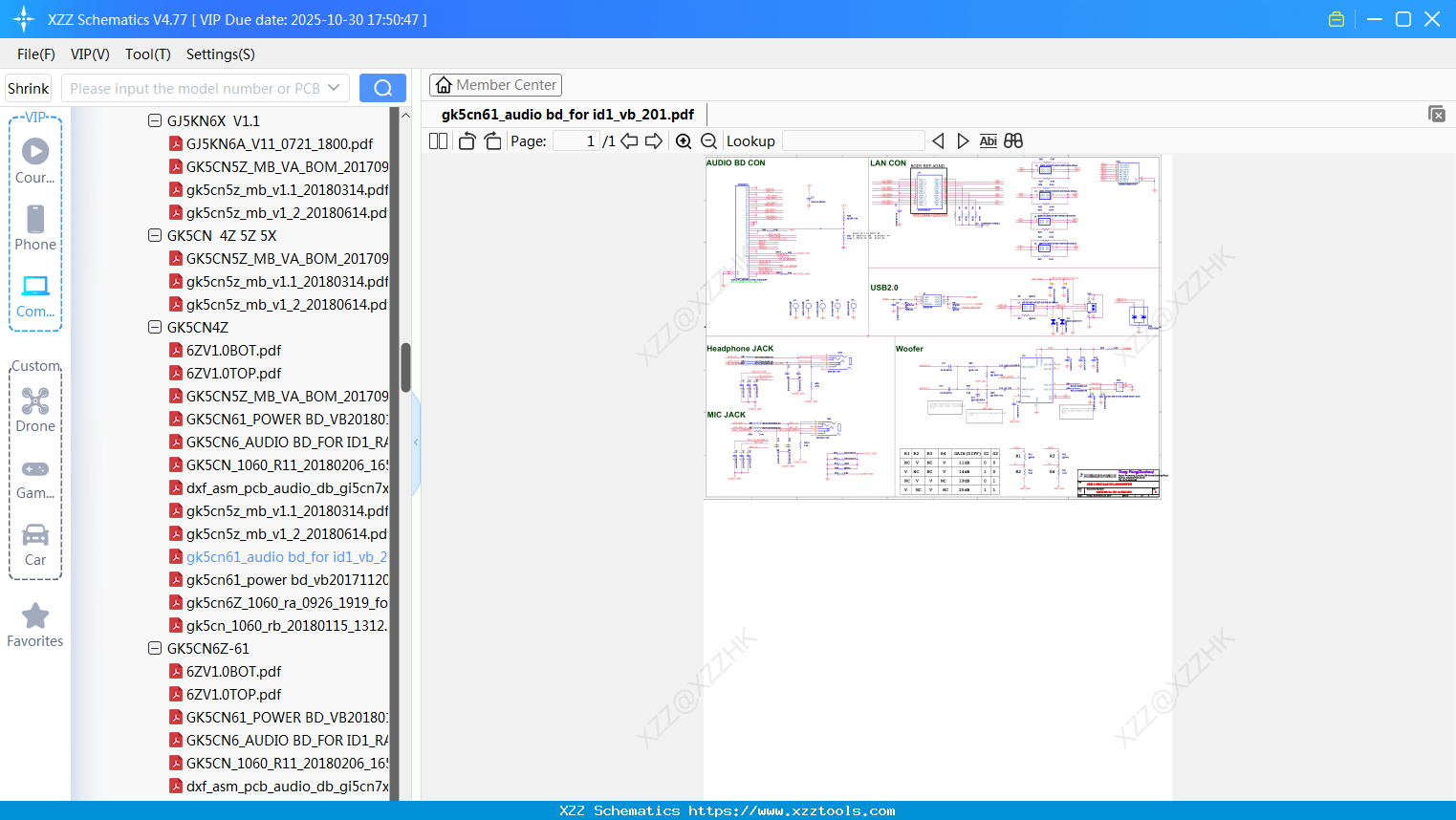1456x820 pixels.
Task: Click the Member Center button
Action: (495, 85)
